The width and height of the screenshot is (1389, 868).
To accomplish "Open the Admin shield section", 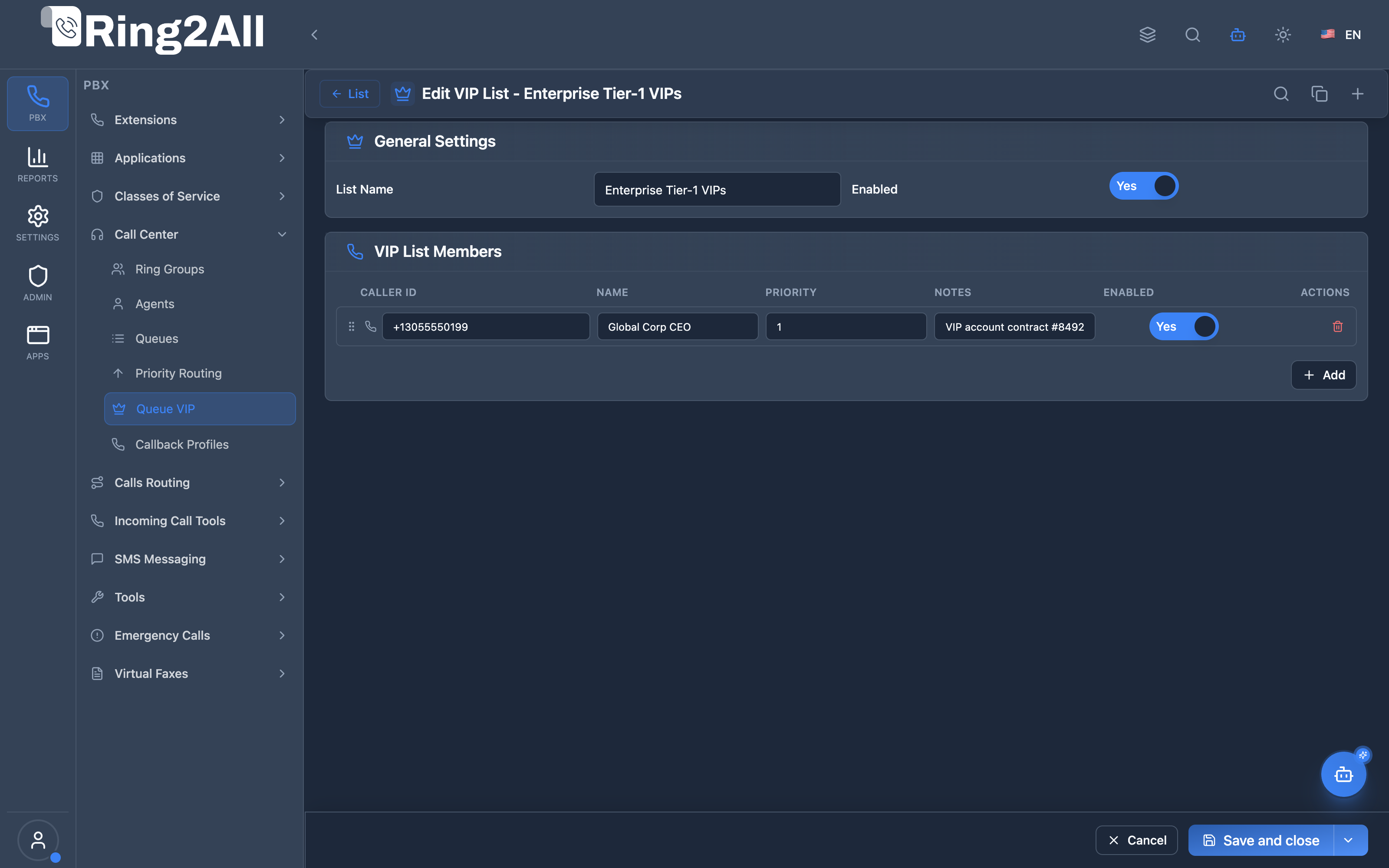I will pos(38,283).
